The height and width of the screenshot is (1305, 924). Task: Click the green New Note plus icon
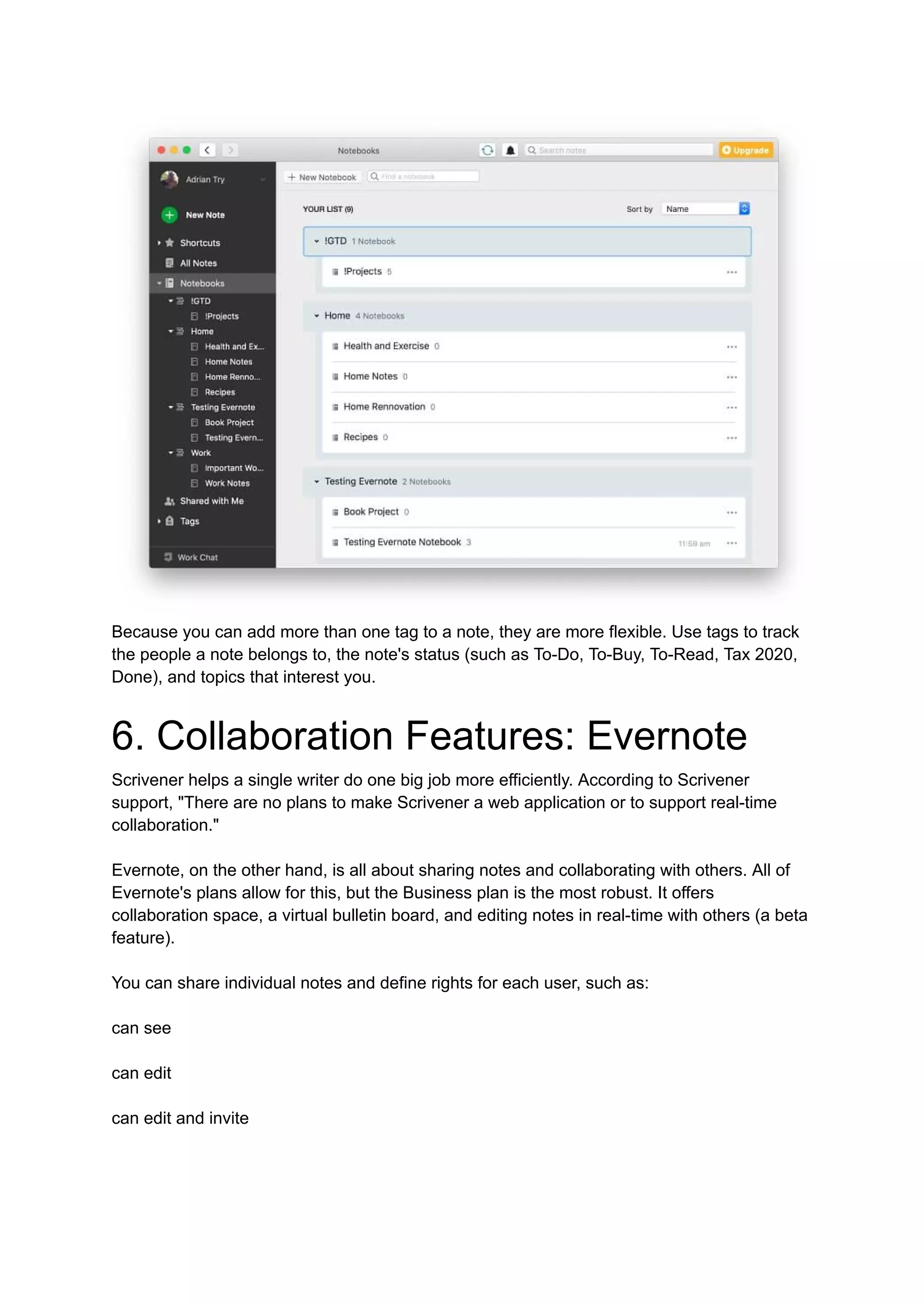pos(169,215)
